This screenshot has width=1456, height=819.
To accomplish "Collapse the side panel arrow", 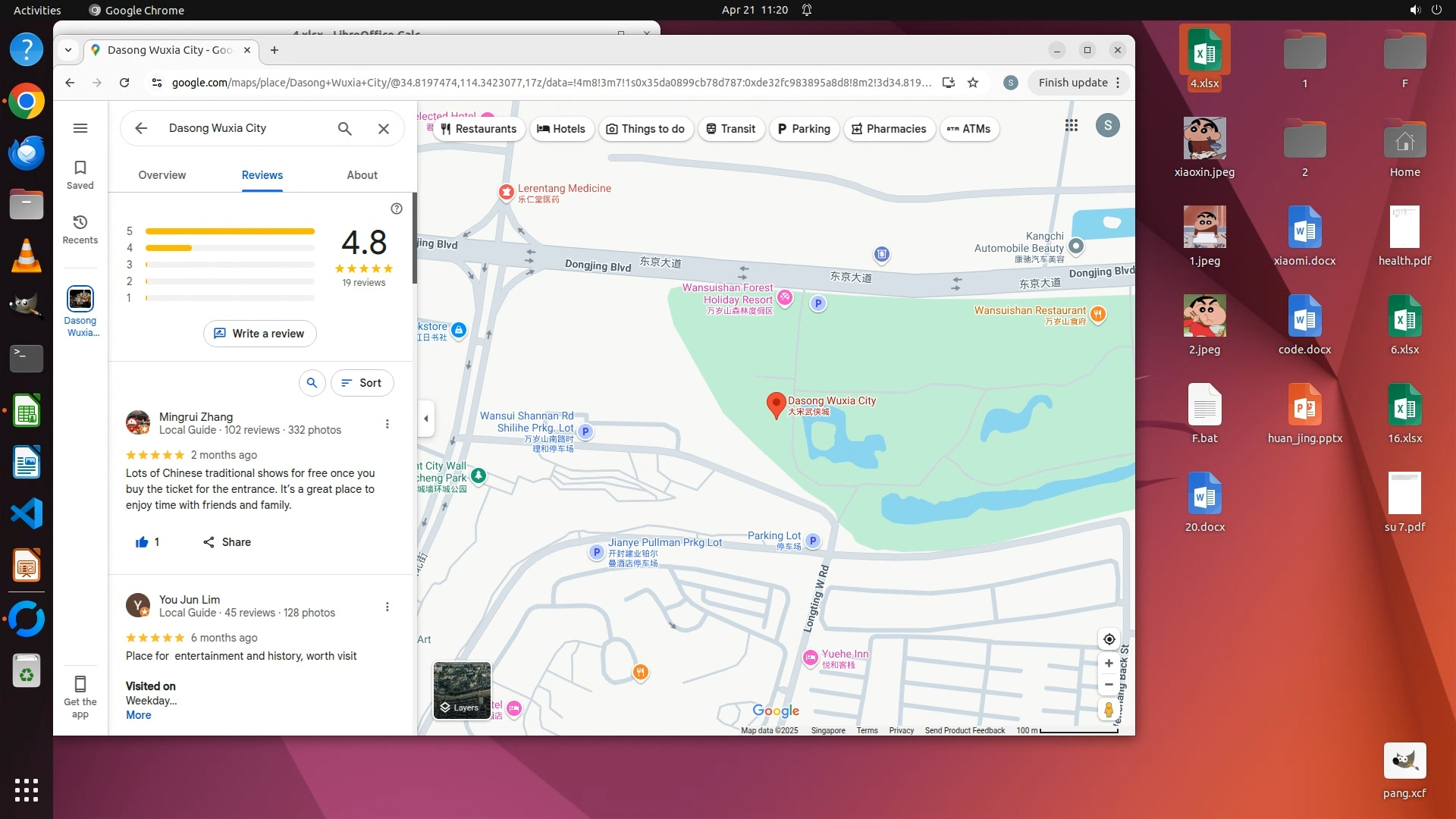I will coord(426,419).
